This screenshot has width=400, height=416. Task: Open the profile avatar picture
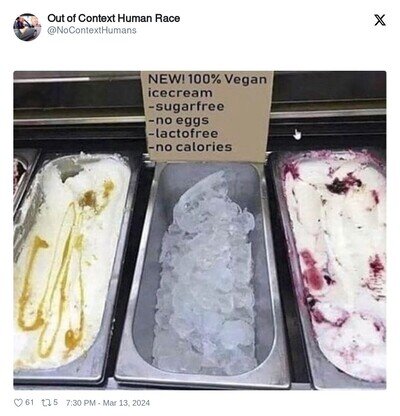pos(27,27)
